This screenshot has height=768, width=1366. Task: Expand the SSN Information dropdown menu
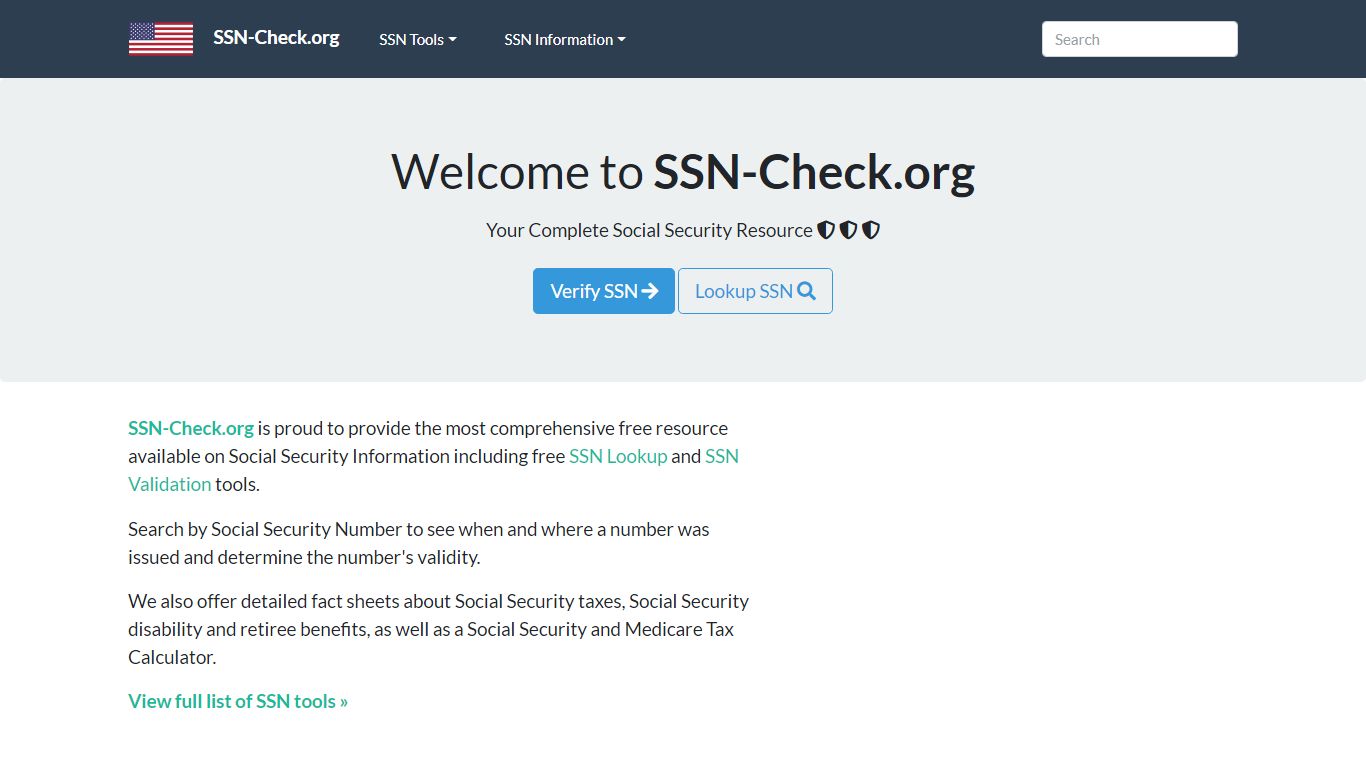pos(565,40)
